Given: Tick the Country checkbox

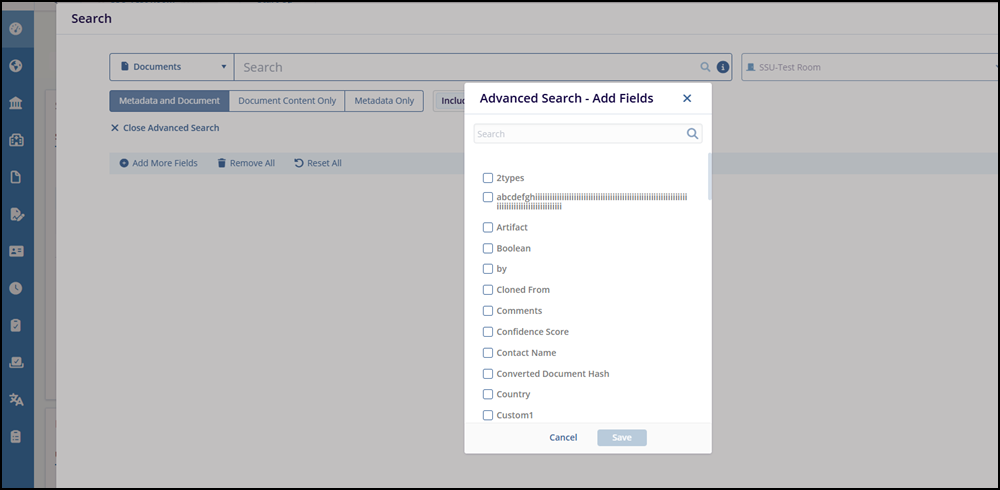Looking at the screenshot, I should [488, 394].
